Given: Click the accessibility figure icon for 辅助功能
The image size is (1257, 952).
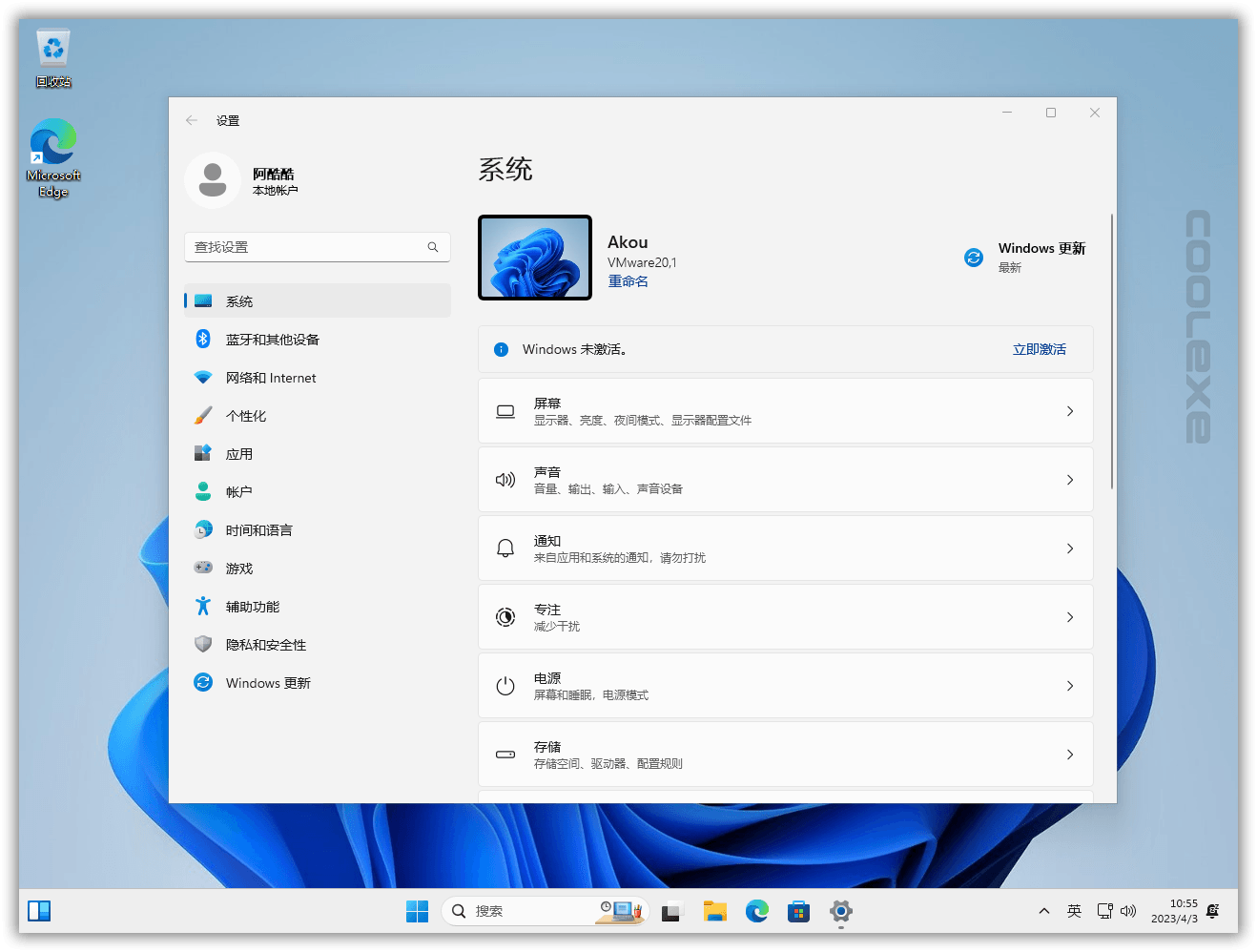Looking at the screenshot, I should point(203,606).
